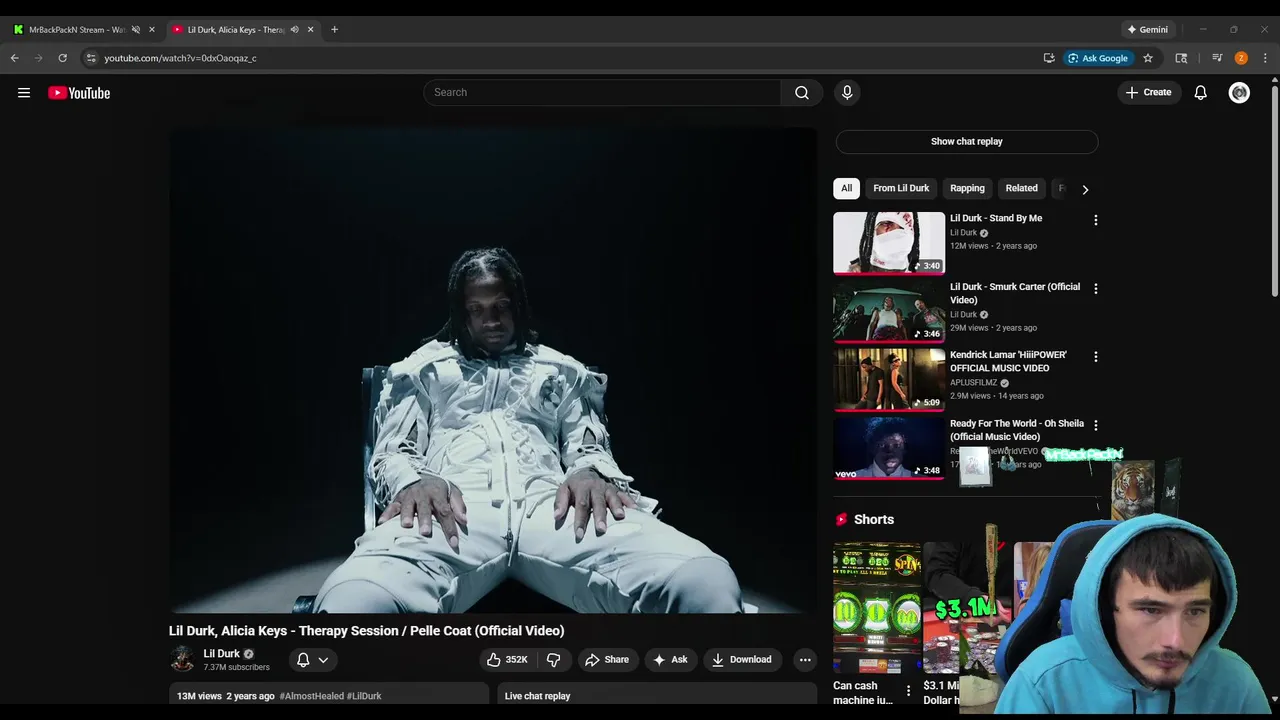Open the account avatar menu

1239,92
